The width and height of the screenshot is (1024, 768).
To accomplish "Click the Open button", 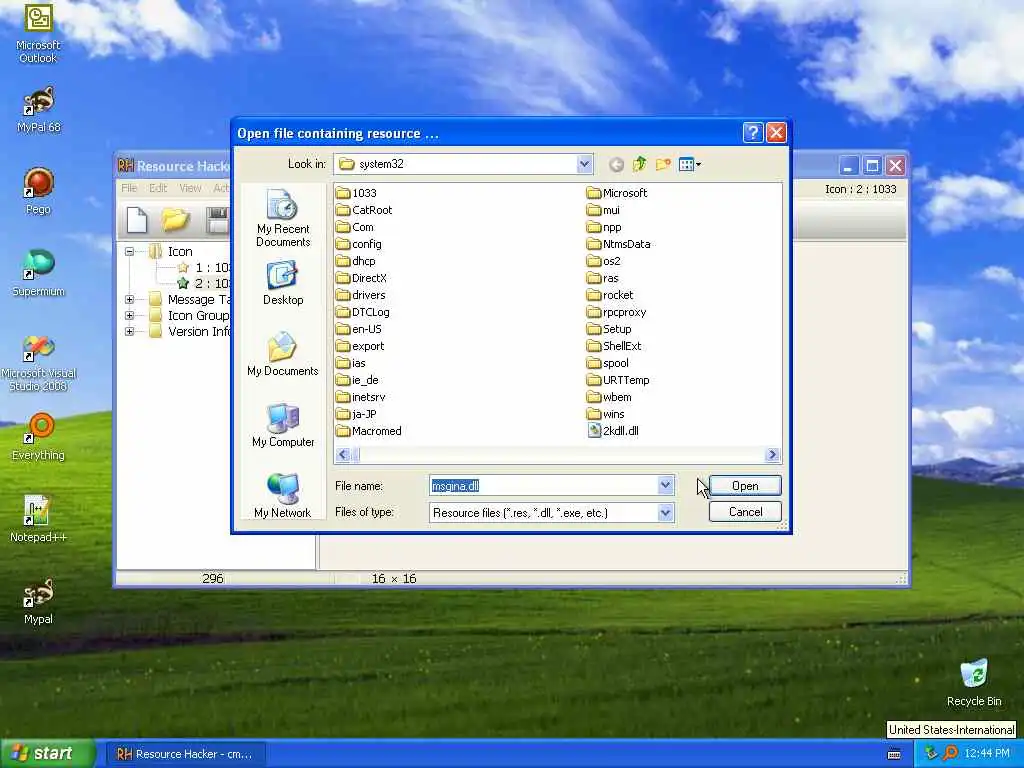I will point(745,486).
